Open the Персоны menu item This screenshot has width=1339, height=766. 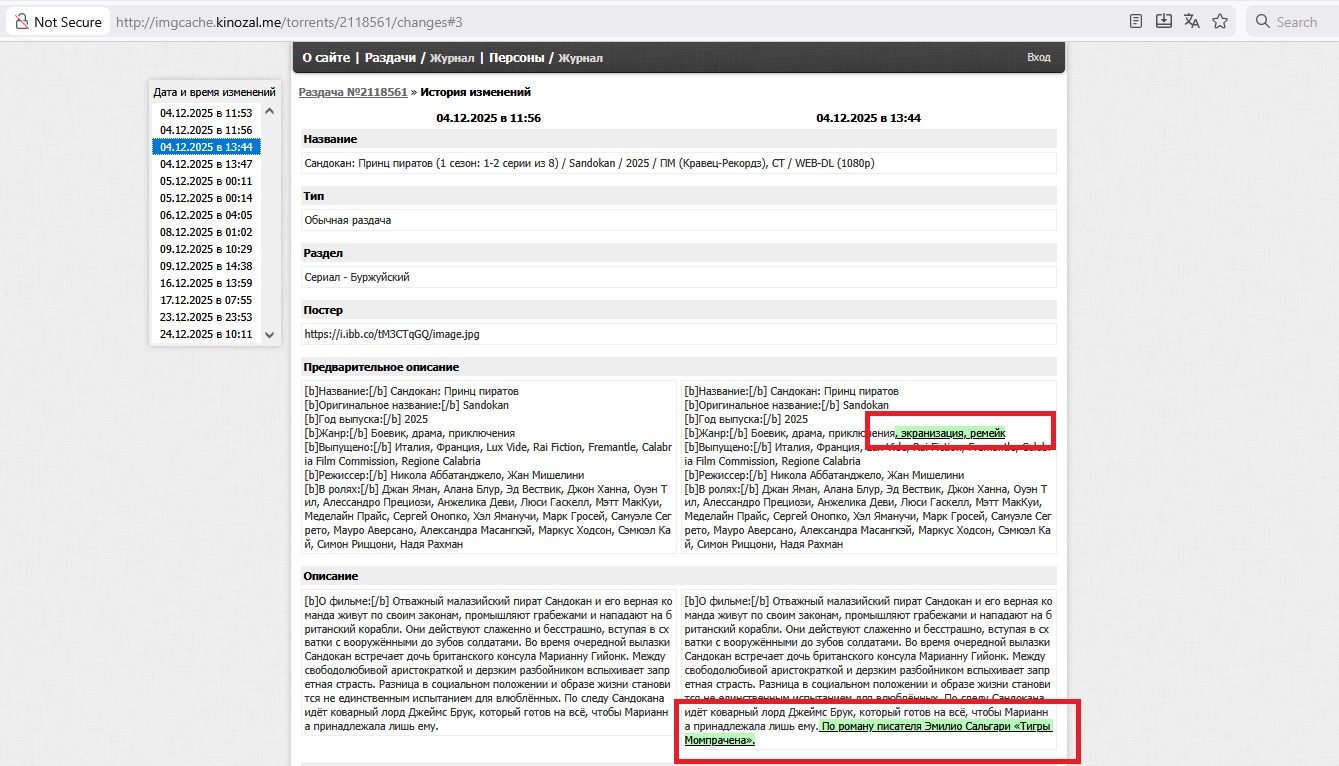point(516,58)
